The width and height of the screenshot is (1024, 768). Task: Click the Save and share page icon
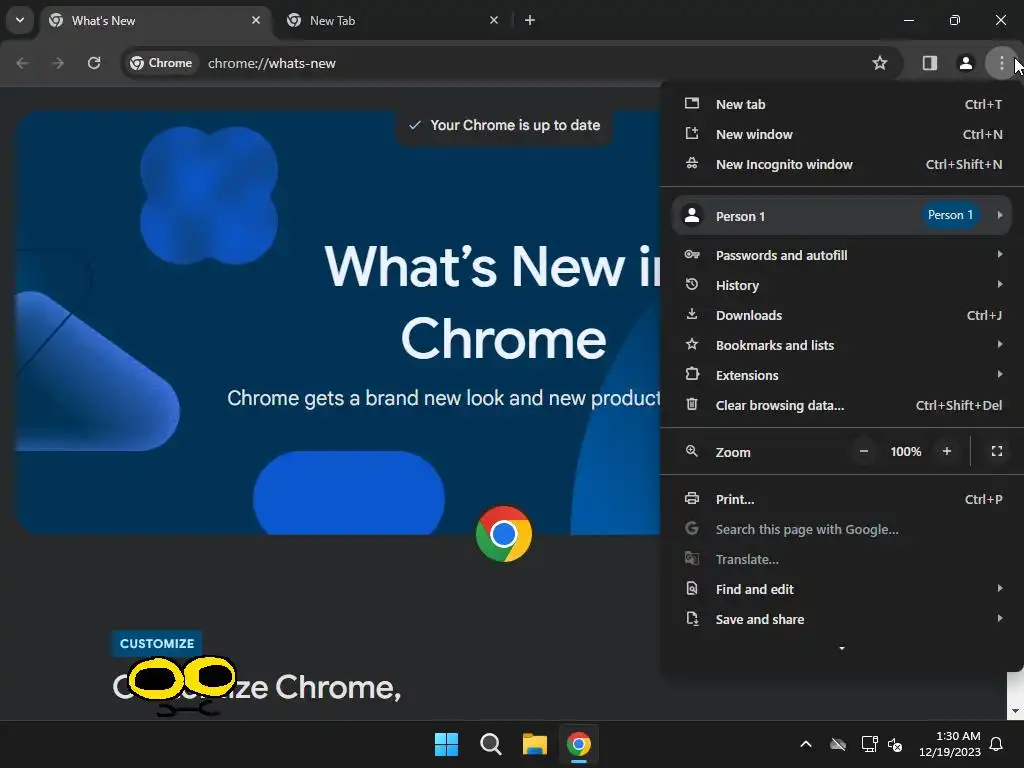[x=692, y=619]
